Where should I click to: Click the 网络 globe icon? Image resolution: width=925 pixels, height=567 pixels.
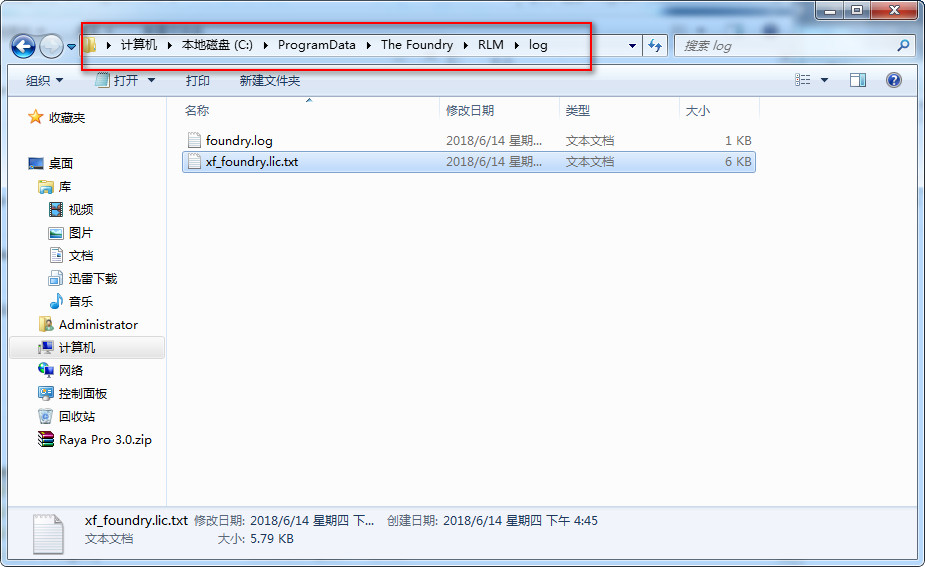click(x=45, y=370)
